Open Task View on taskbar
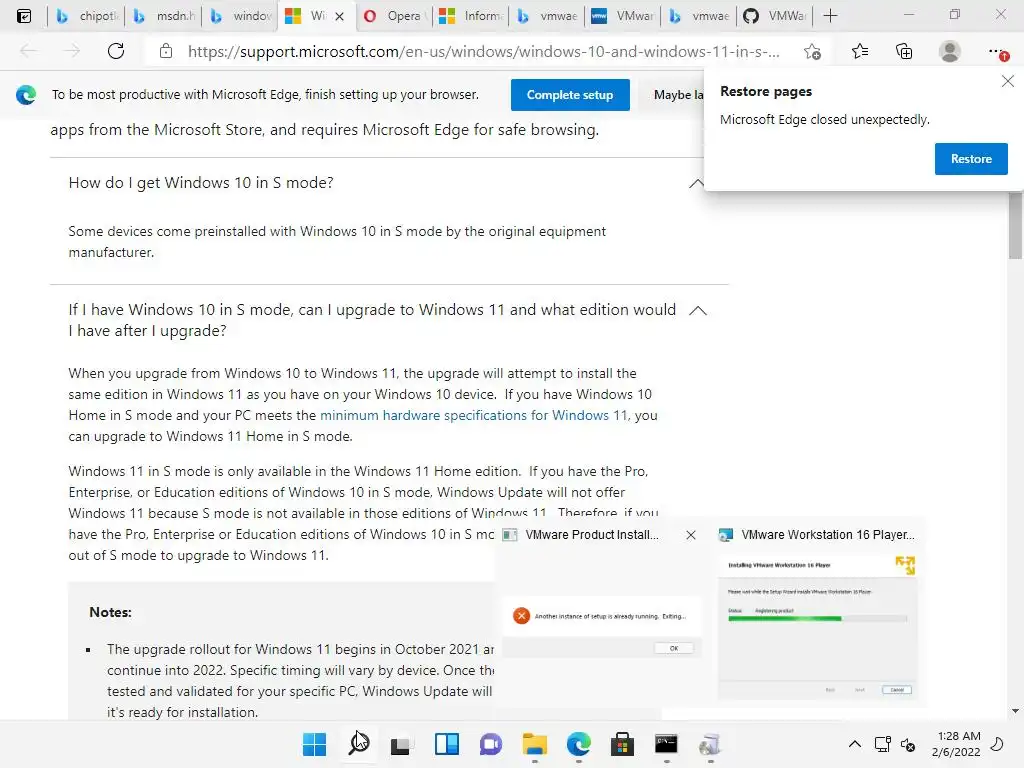This screenshot has height=768, width=1024. click(x=401, y=744)
